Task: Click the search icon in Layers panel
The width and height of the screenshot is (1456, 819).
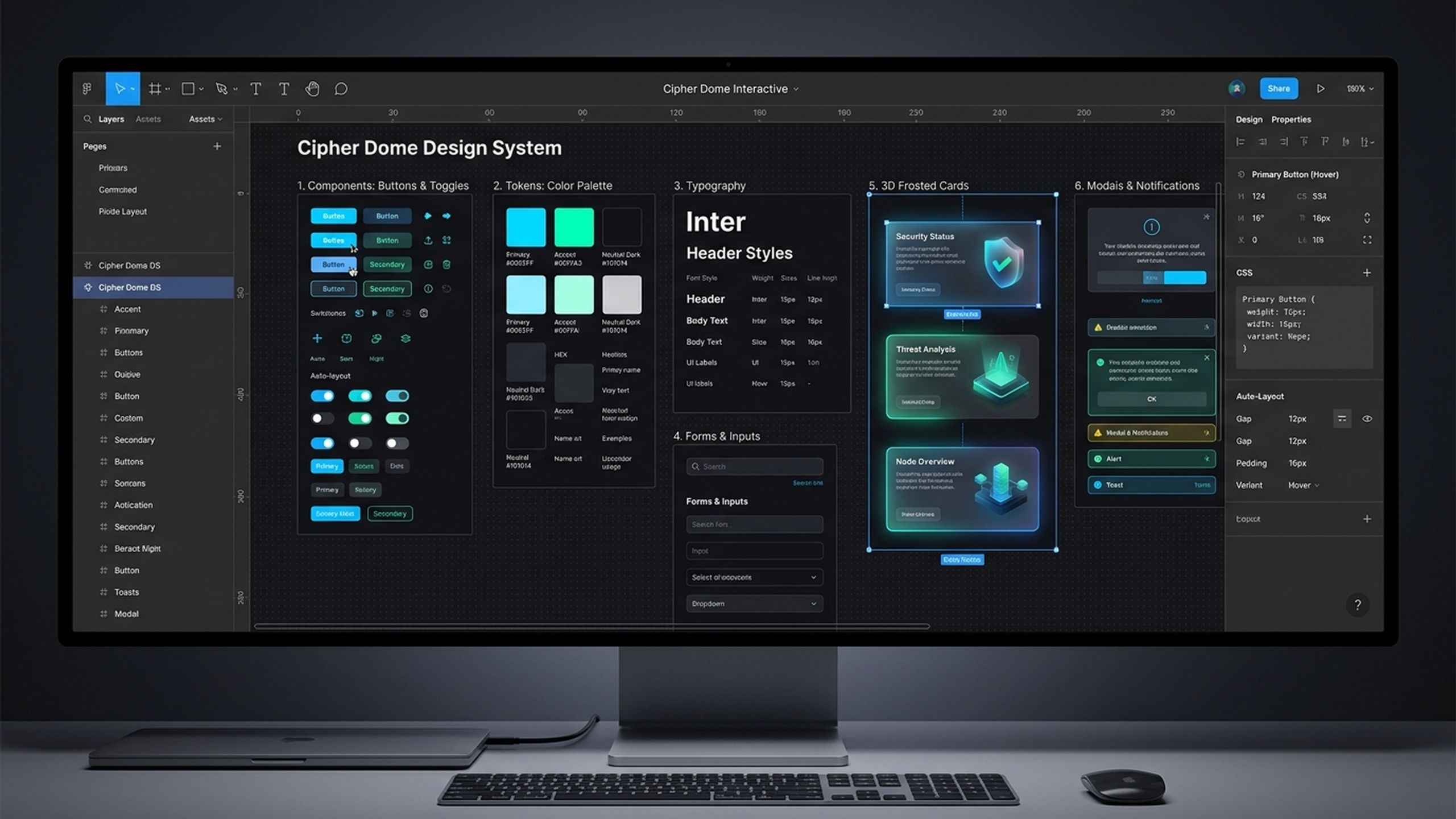Action: [x=88, y=119]
